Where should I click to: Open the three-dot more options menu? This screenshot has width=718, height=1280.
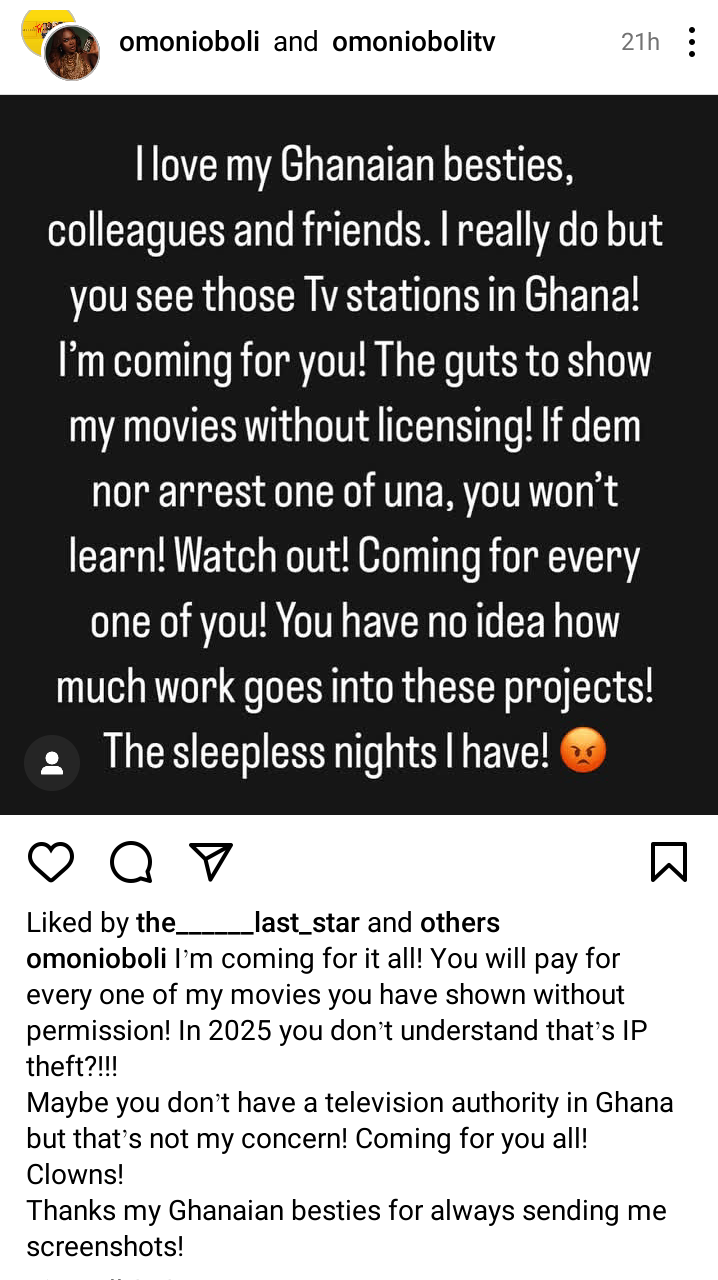click(691, 42)
